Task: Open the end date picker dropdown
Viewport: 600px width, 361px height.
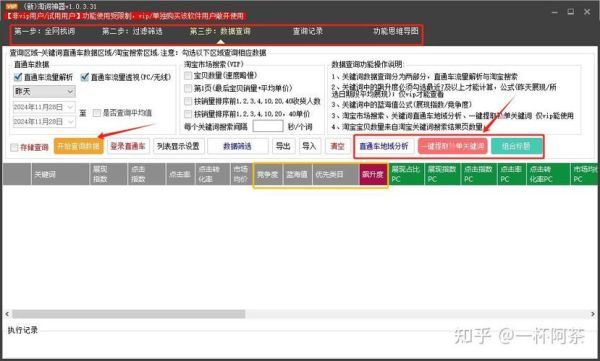Action: pyautogui.click(x=70, y=122)
